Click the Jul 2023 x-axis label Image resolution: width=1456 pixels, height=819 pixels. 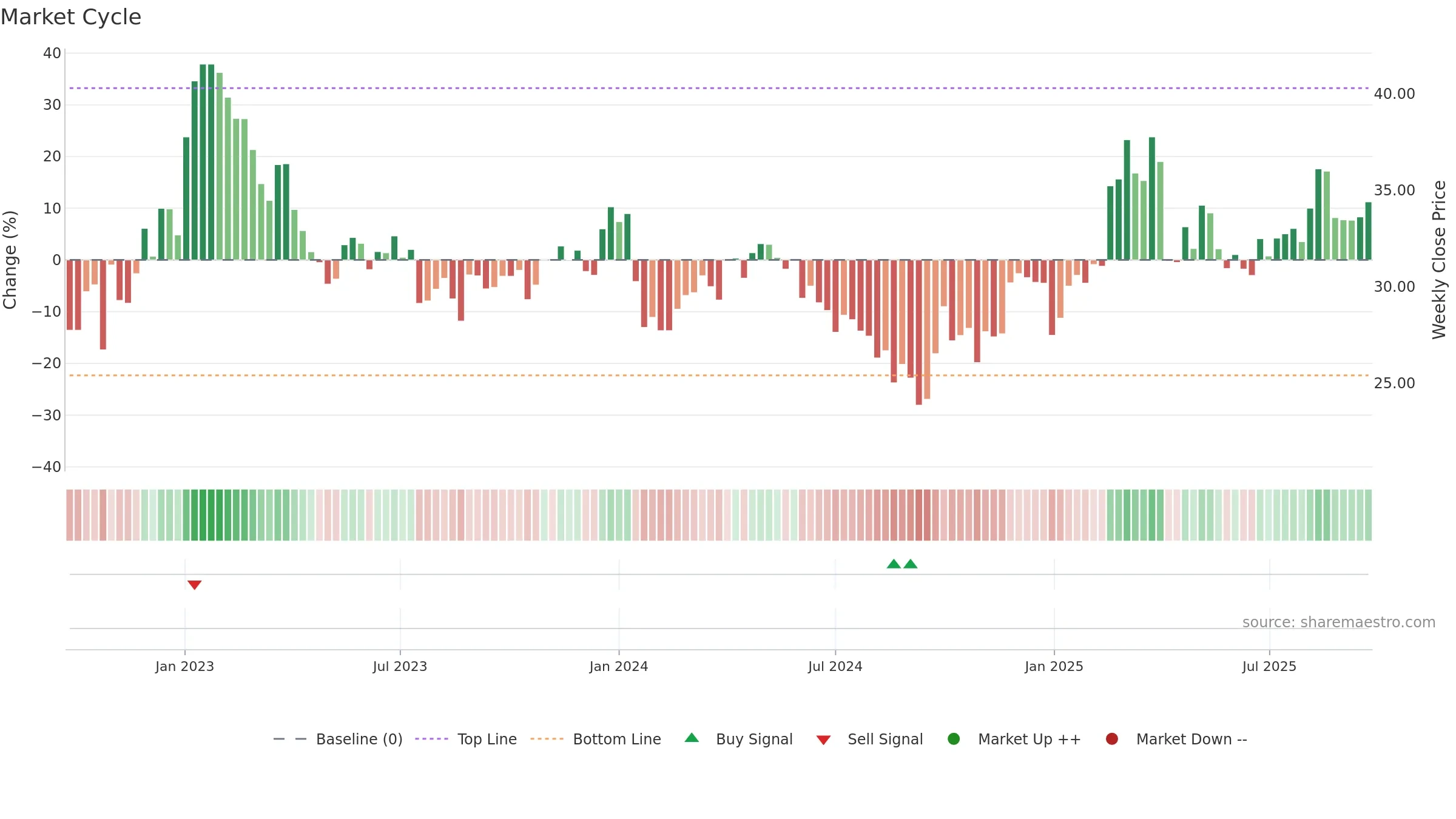[400, 667]
